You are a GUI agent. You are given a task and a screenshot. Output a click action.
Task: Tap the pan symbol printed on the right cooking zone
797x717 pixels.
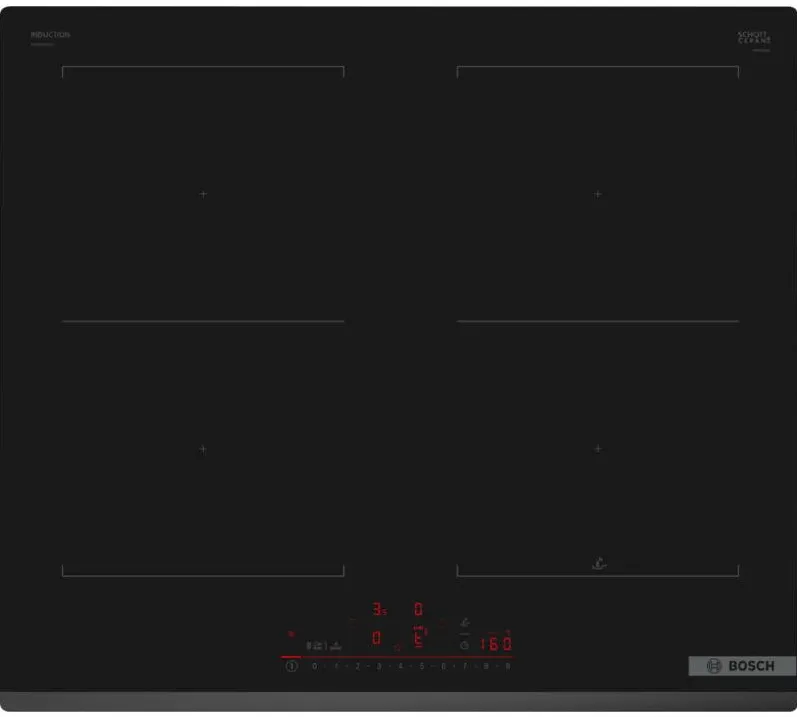pos(599,564)
